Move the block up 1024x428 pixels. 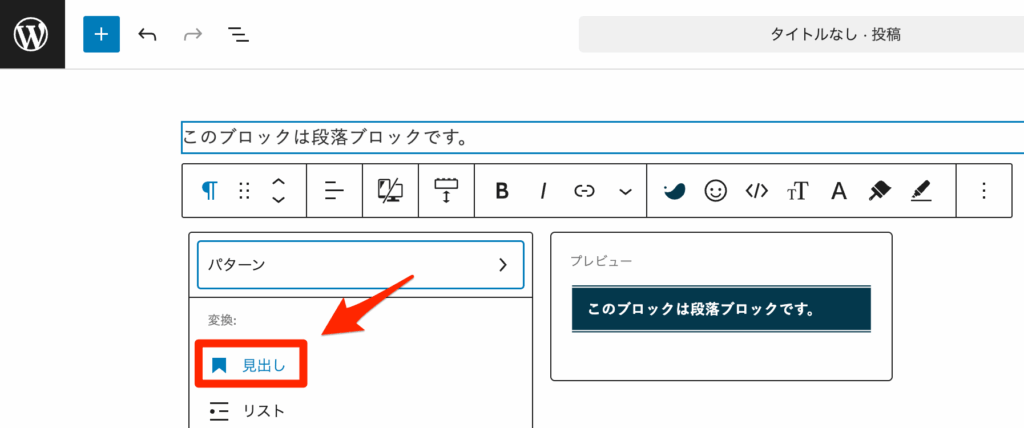point(279,182)
